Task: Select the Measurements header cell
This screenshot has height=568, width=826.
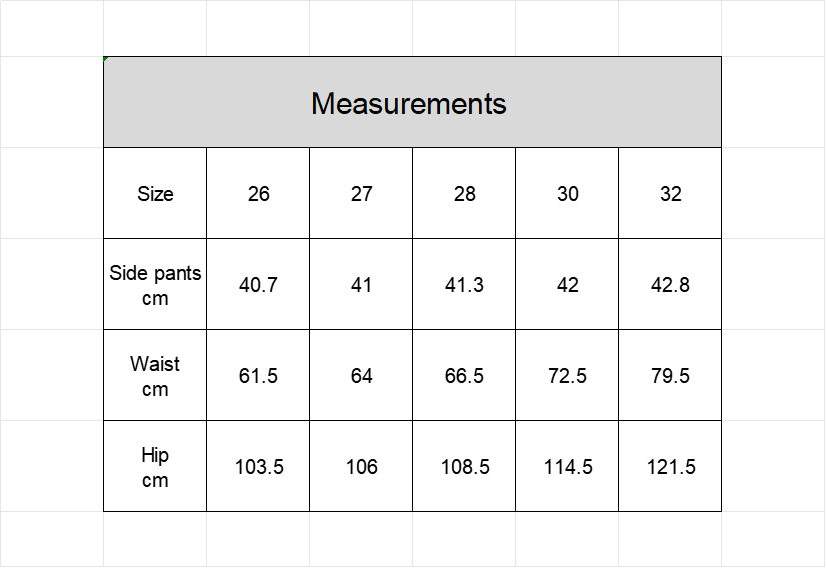Action: click(412, 102)
